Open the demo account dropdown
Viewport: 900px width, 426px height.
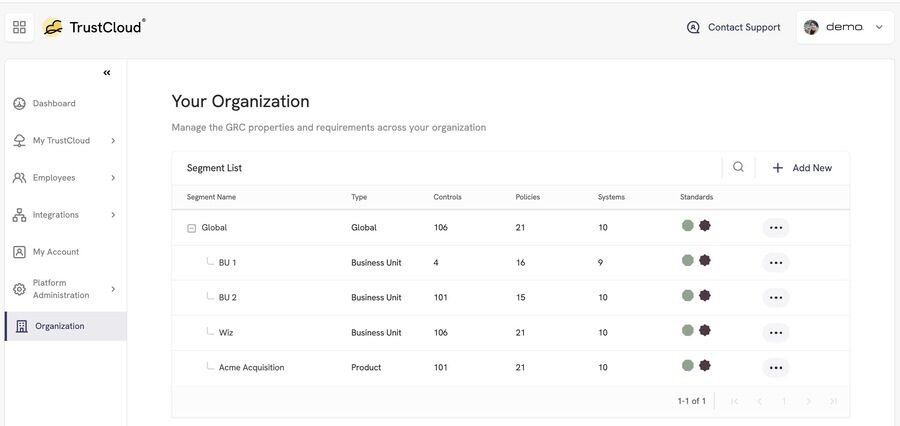[x=845, y=27]
